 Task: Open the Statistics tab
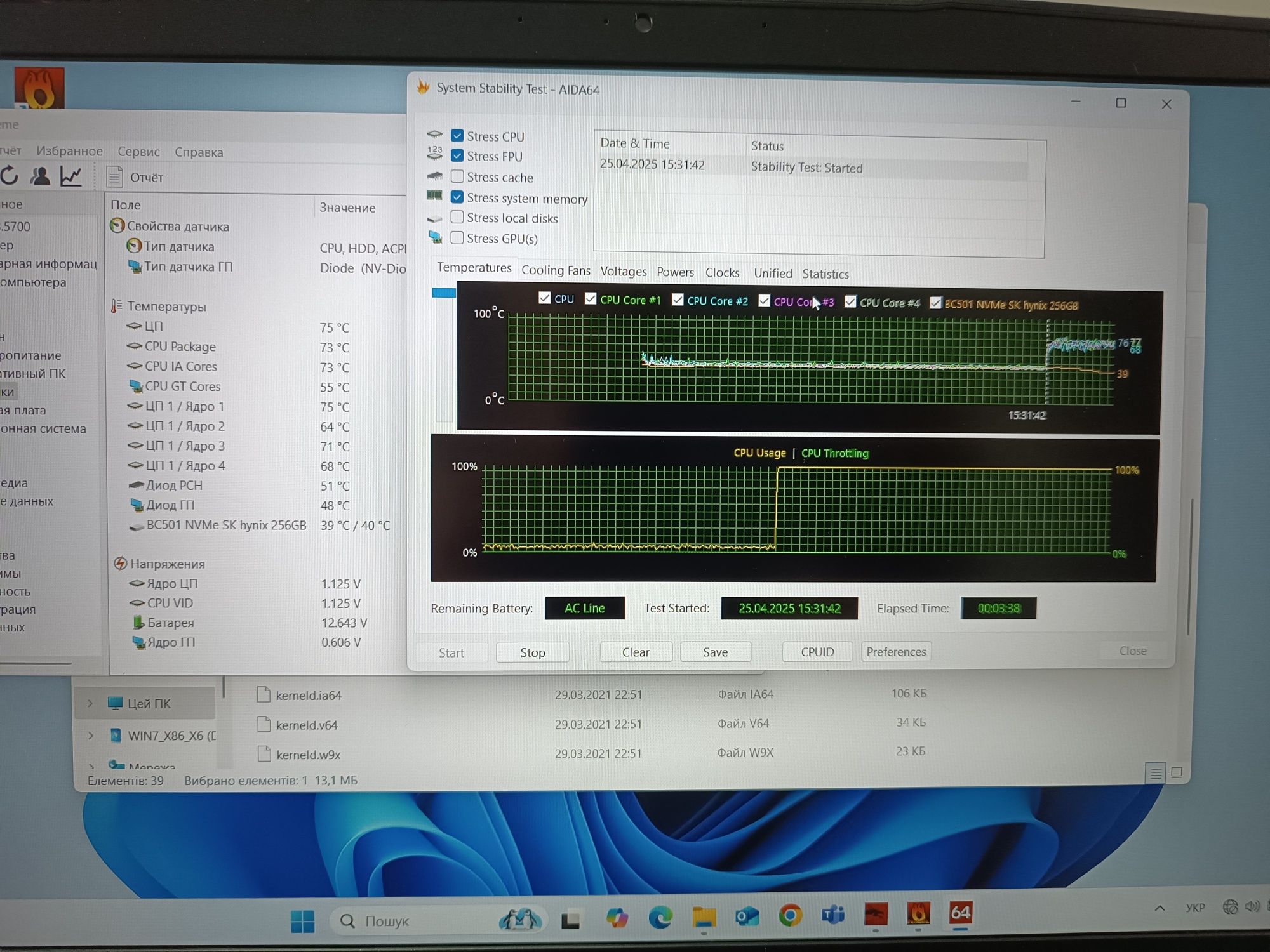825,274
